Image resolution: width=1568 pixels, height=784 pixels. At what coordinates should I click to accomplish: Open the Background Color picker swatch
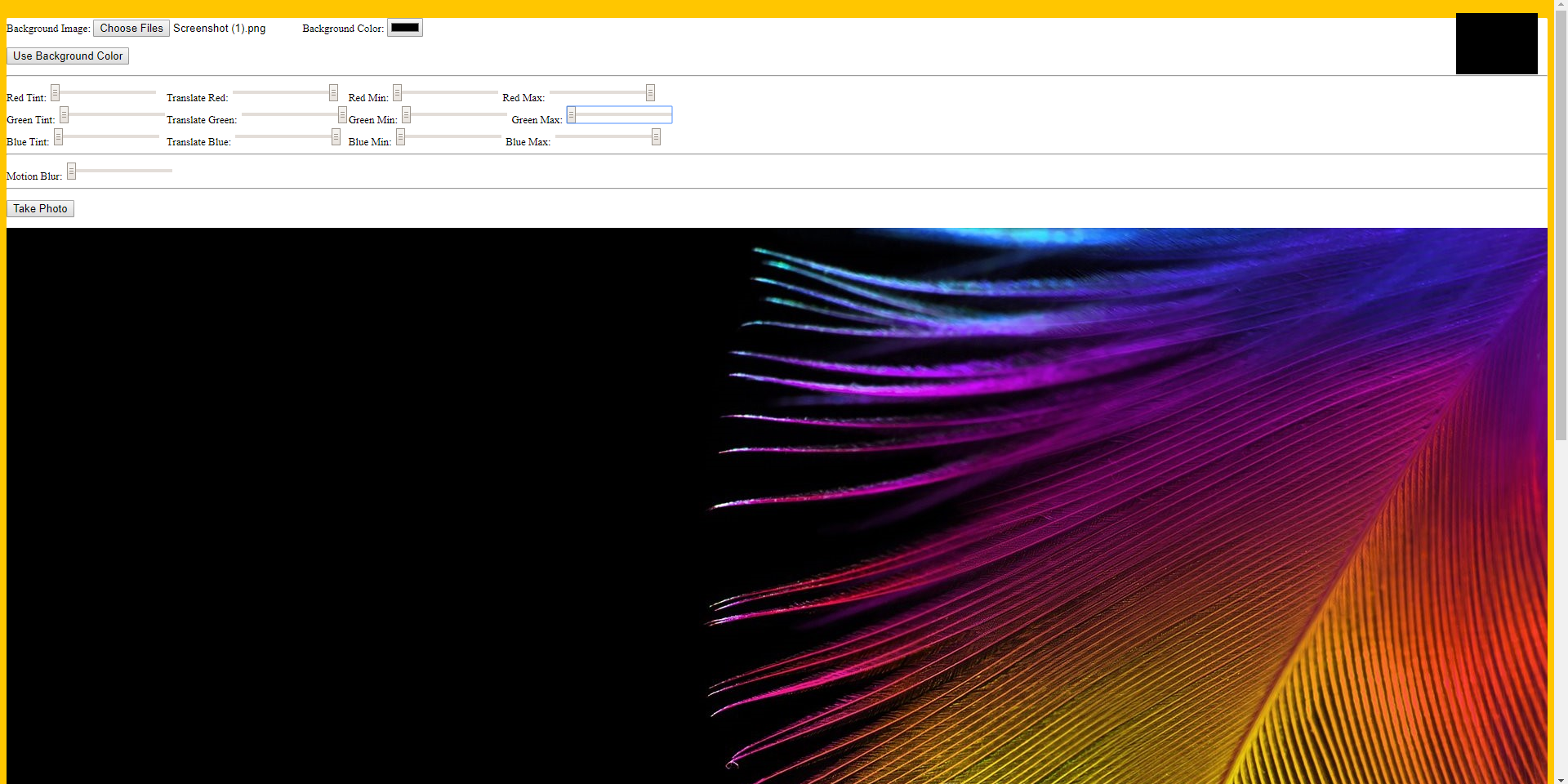point(405,28)
